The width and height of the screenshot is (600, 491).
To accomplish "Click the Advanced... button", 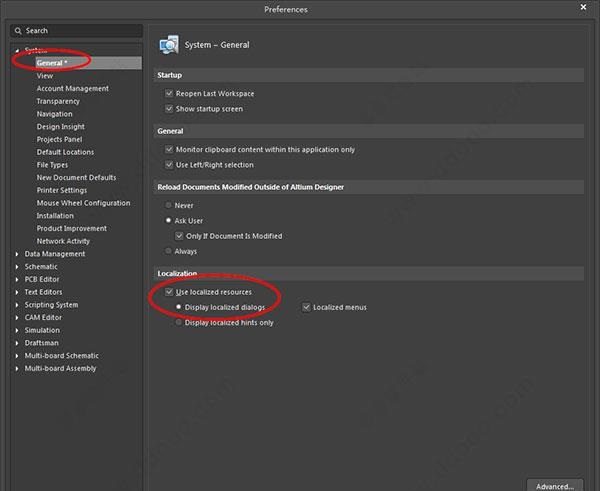I will (555, 485).
